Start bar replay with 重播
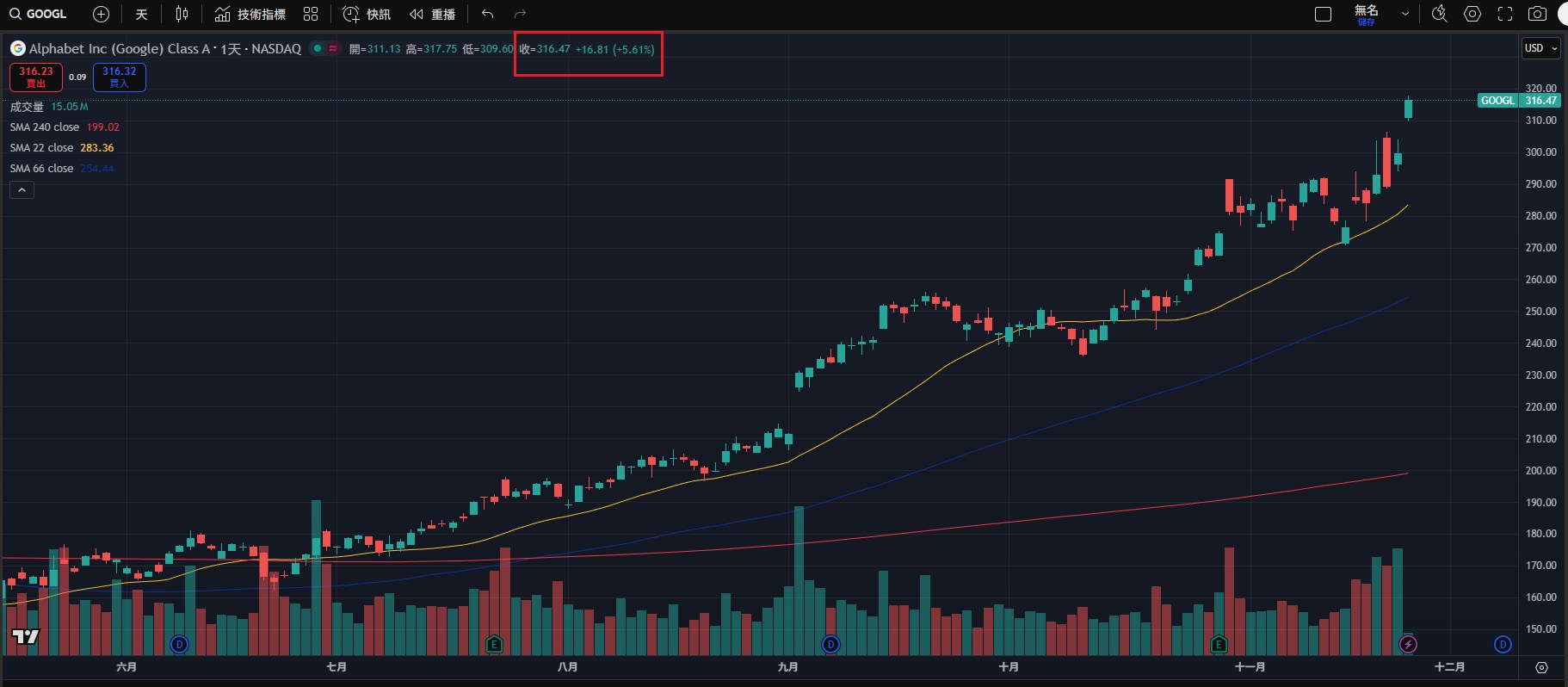Image resolution: width=1568 pixels, height=687 pixels. tap(433, 14)
